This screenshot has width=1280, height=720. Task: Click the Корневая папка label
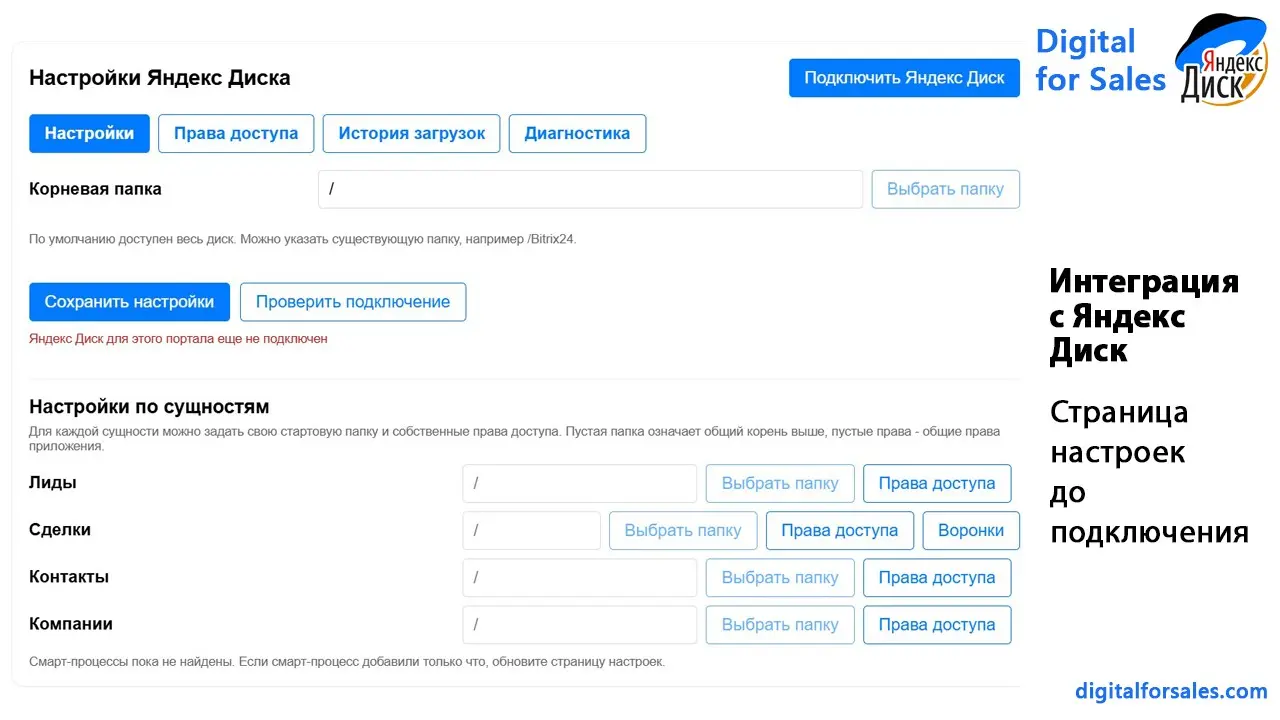click(95, 189)
